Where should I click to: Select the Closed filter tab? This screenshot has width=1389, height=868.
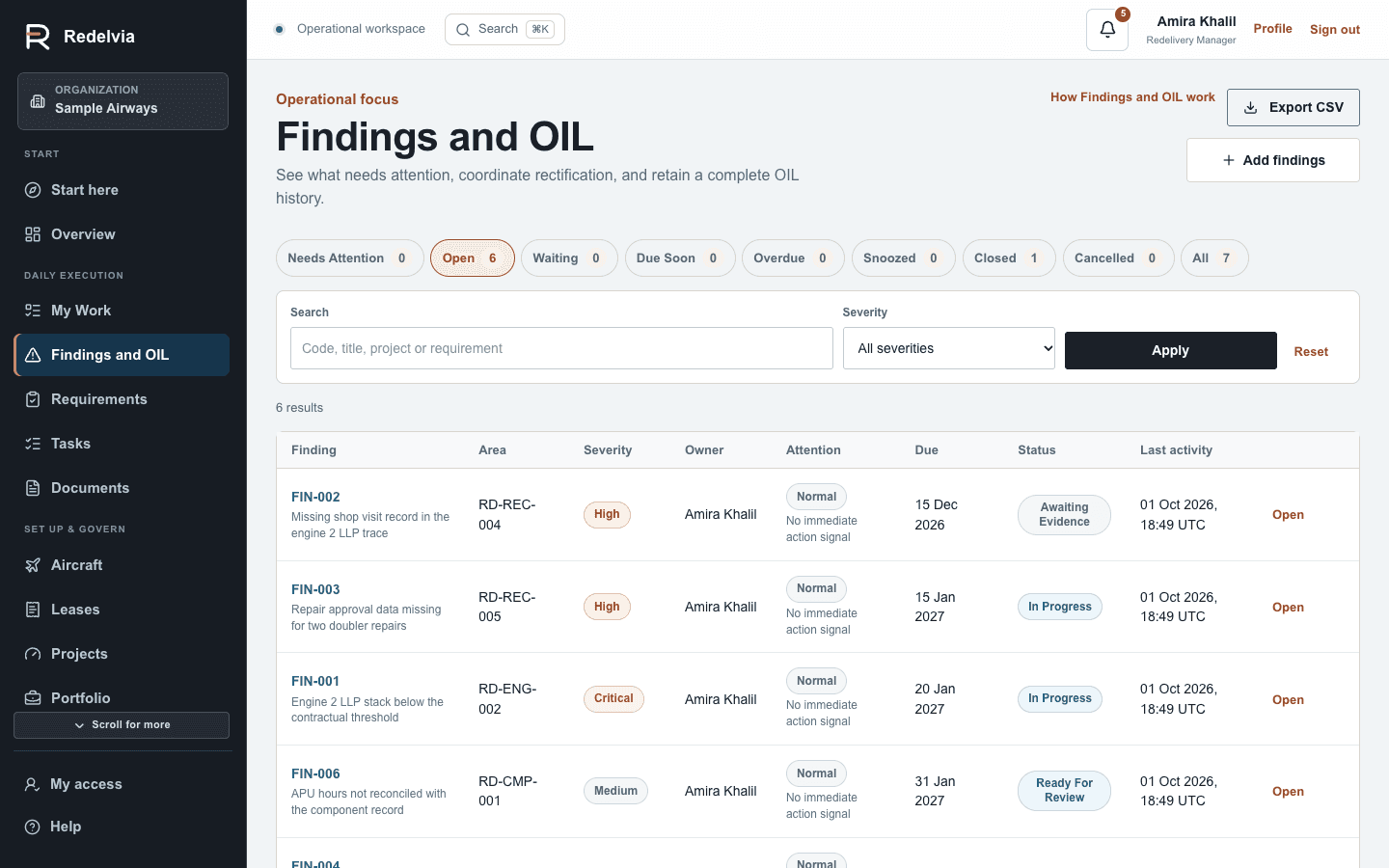coord(1009,258)
